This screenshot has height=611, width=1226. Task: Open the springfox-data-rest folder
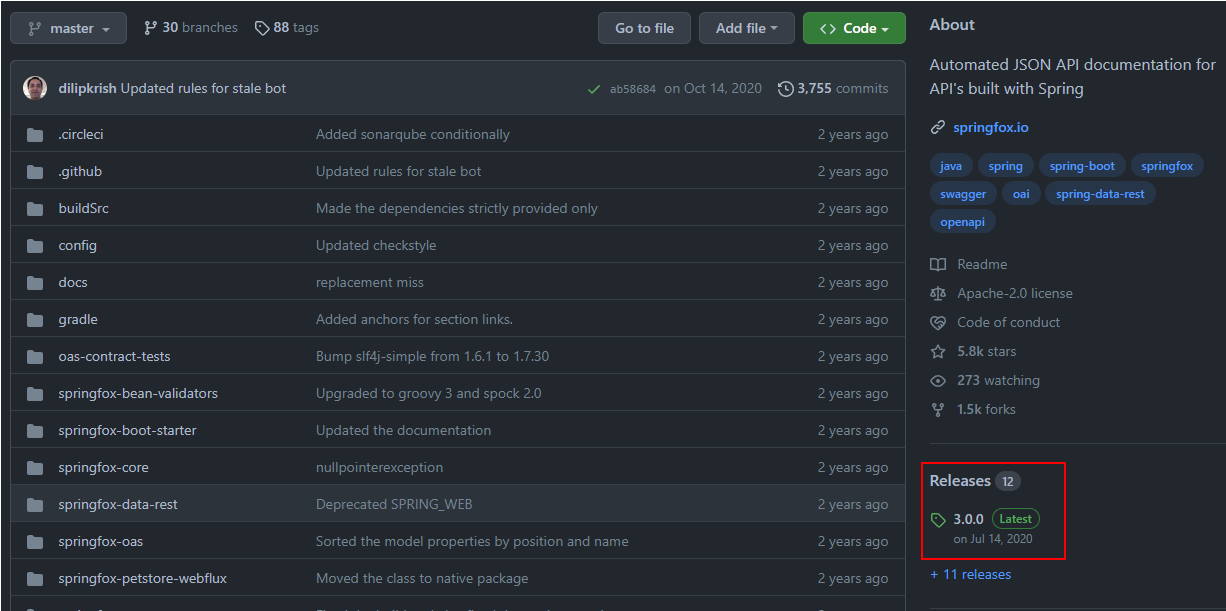(x=118, y=504)
